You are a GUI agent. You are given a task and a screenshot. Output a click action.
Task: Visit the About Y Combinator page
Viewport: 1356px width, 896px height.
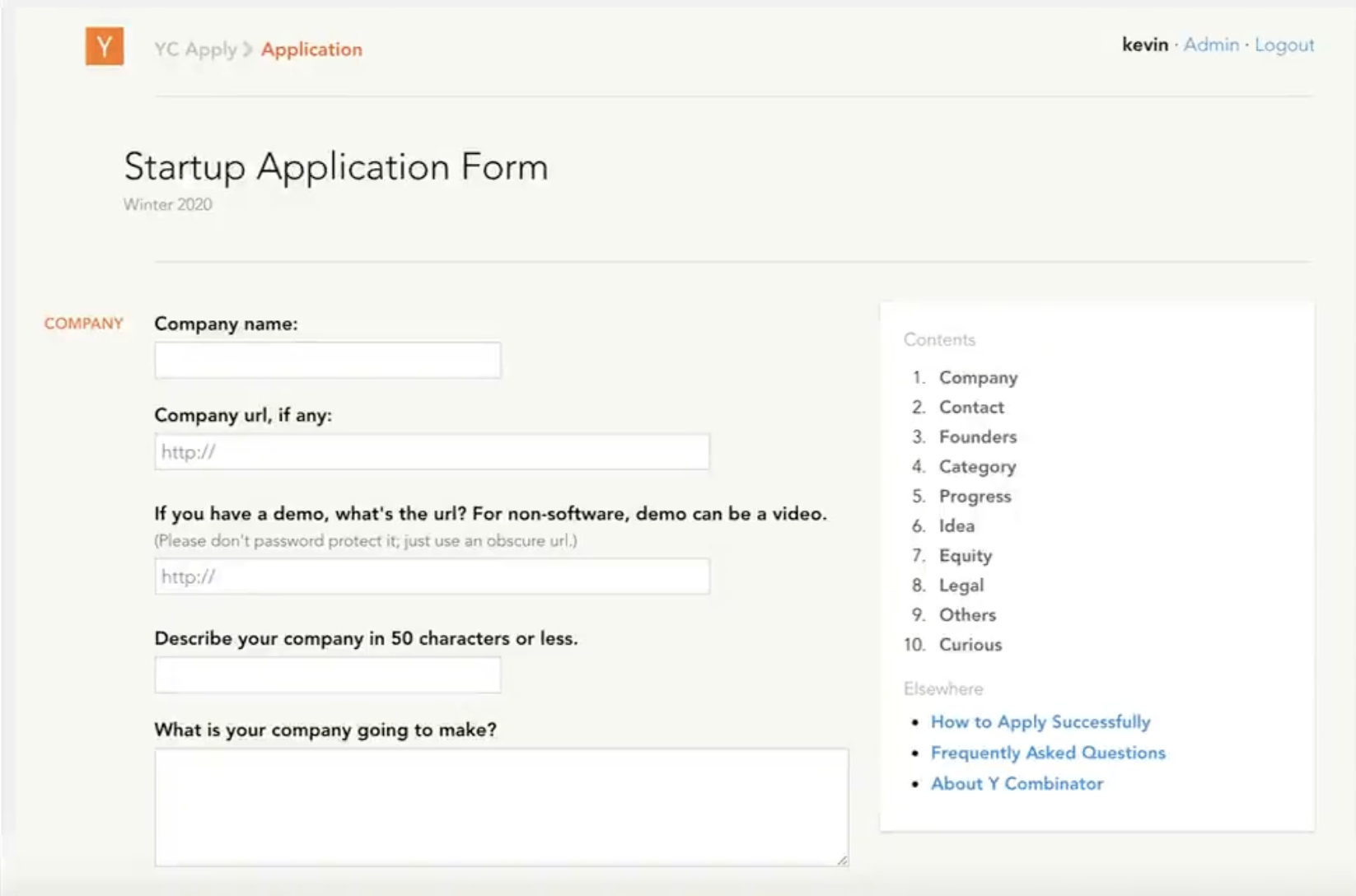pyautogui.click(x=1017, y=783)
